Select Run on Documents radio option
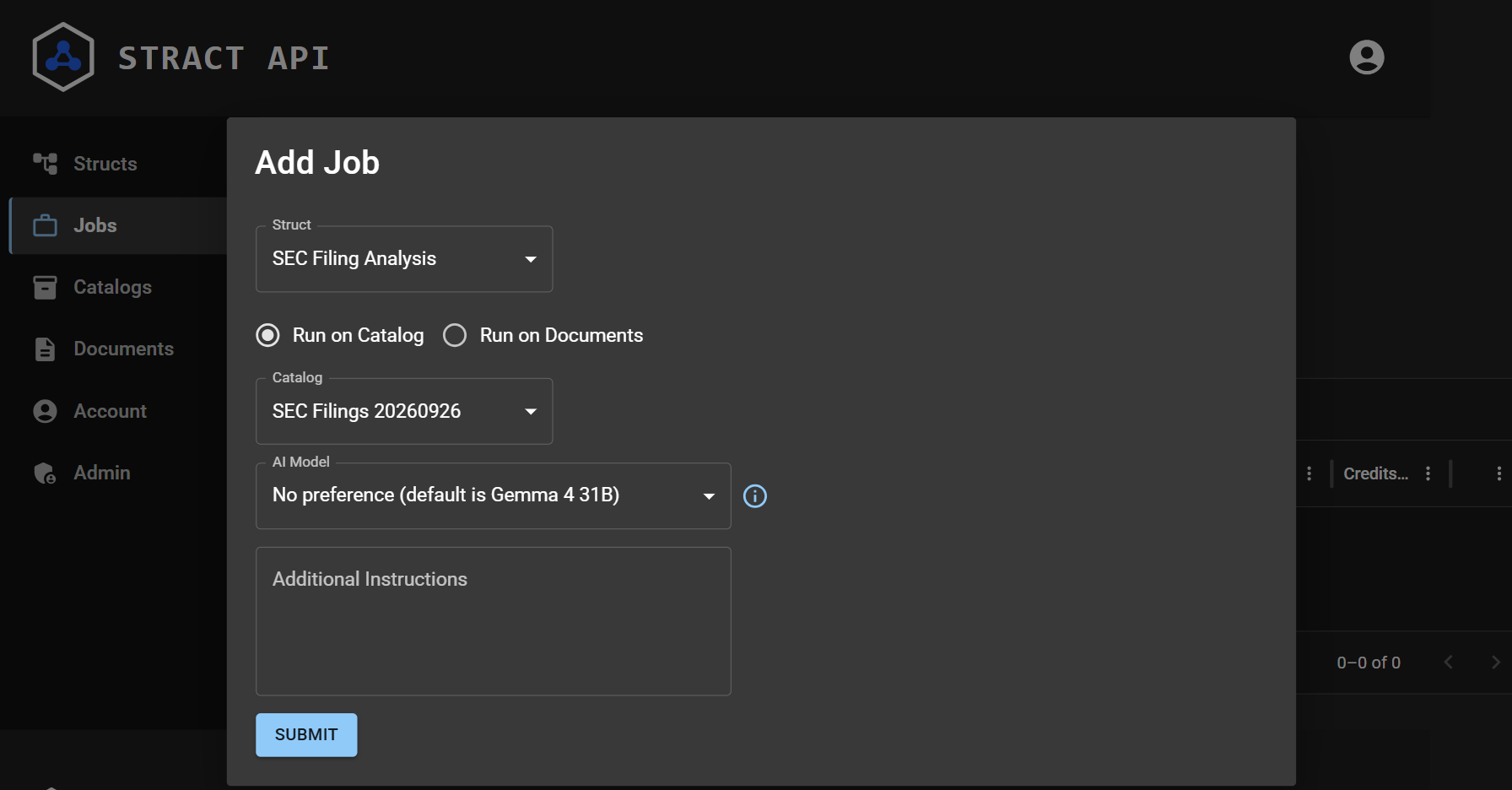The width and height of the screenshot is (1512, 790). coord(455,335)
